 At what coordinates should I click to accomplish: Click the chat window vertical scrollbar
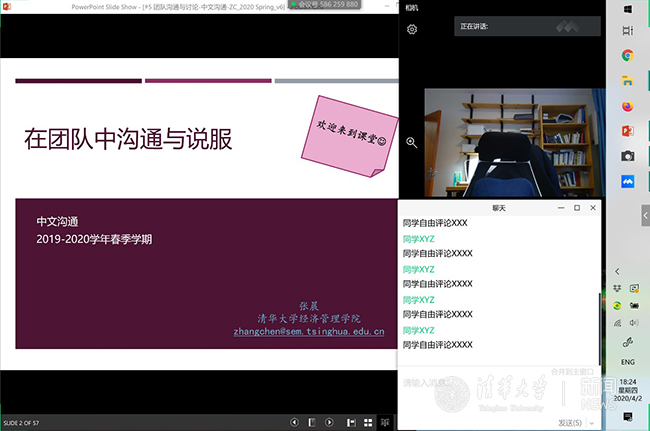[601, 320]
